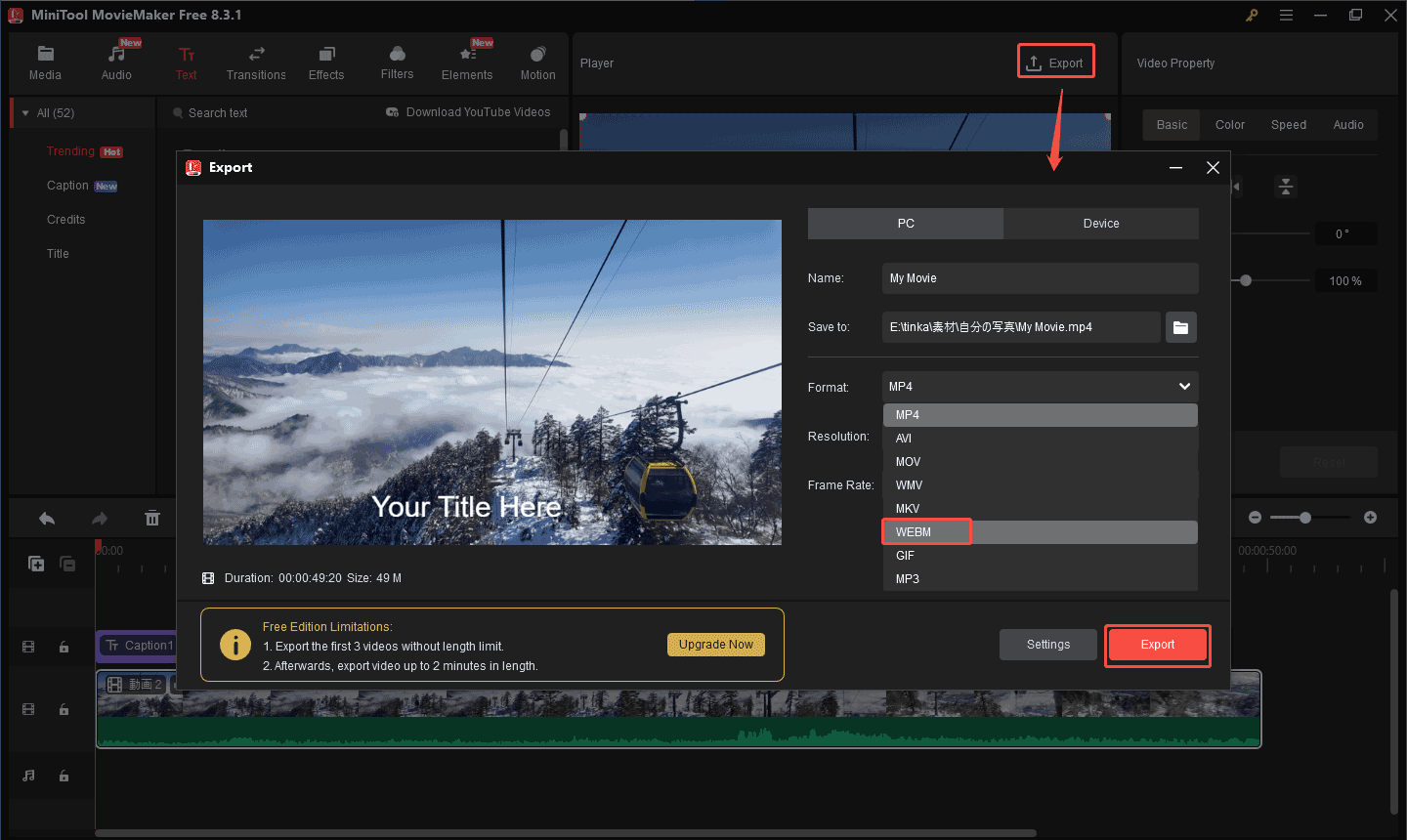This screenshot has height=840, width=1407.
Task: Open export Settings button
Action: [1047, 645]
